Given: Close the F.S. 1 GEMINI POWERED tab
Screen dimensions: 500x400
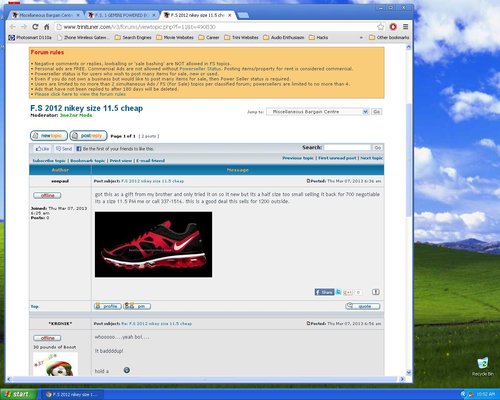Looking at the screenshot, I should (154, 15).
